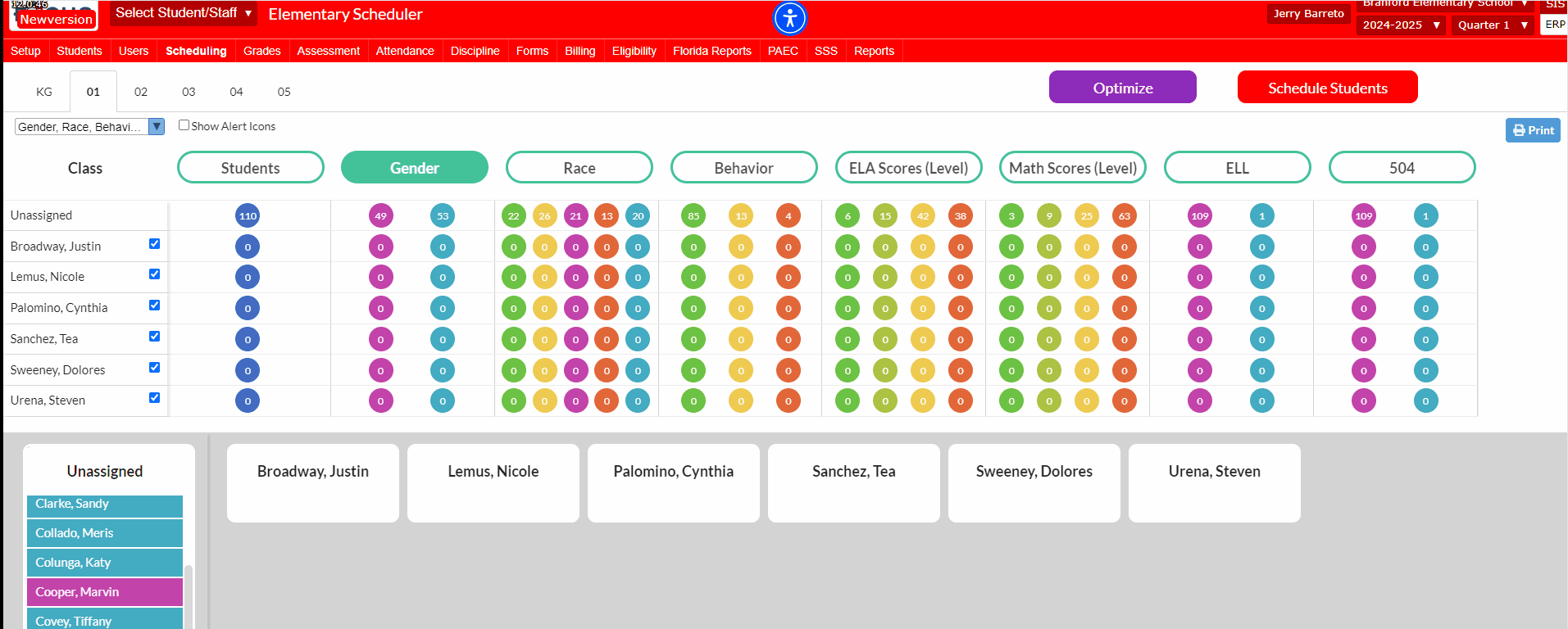The width and height of the screenshot is (1568, 629).
Task: Select Cooper, Marvin in Unassigned list
Action: pos(105,592)
